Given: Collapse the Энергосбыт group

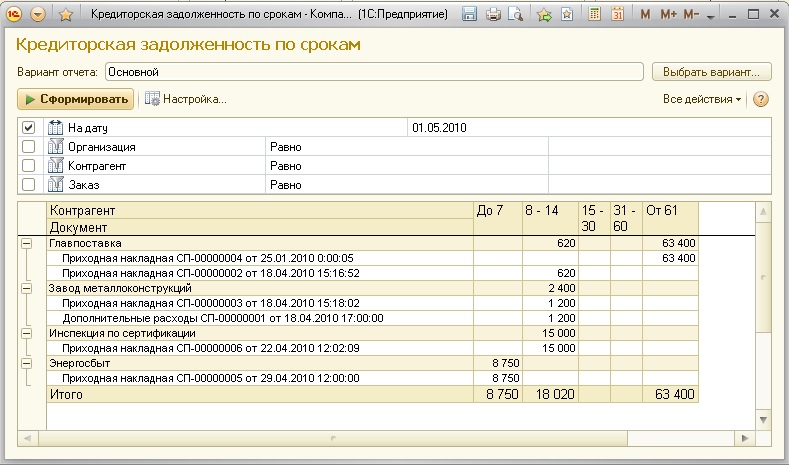Looking at the screenshot, I should pos(27,363).
